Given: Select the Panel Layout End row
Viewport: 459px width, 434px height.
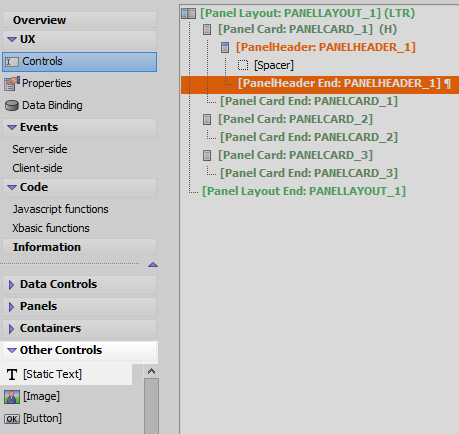Looking at the screenshot, I should 304,191.
